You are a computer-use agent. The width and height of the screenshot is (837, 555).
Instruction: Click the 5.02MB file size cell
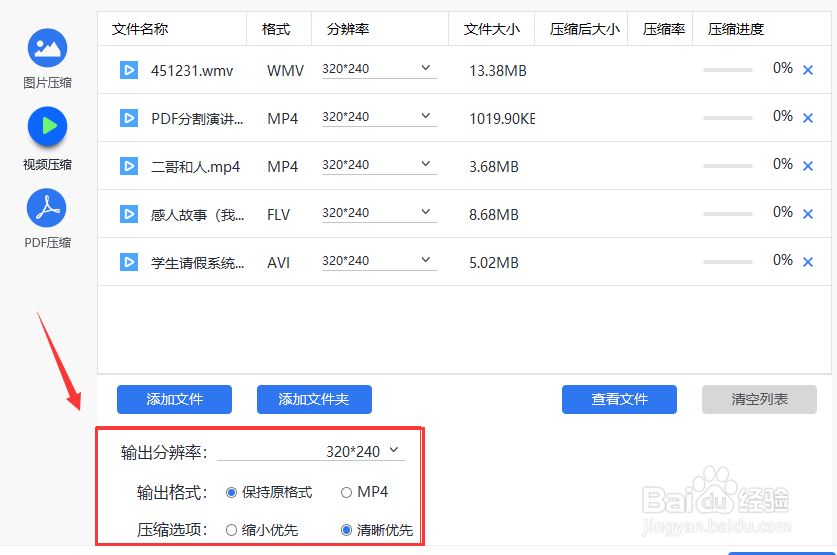pyautogui.click(x=494, y=263)
